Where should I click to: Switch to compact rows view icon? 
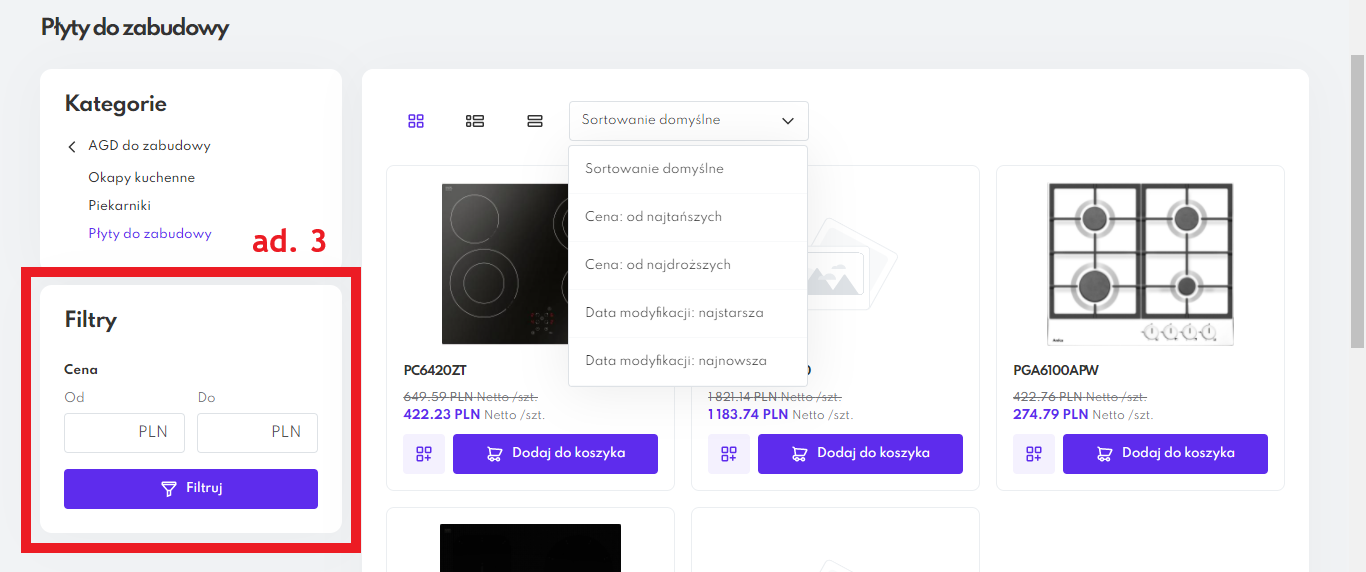point(535,121)
